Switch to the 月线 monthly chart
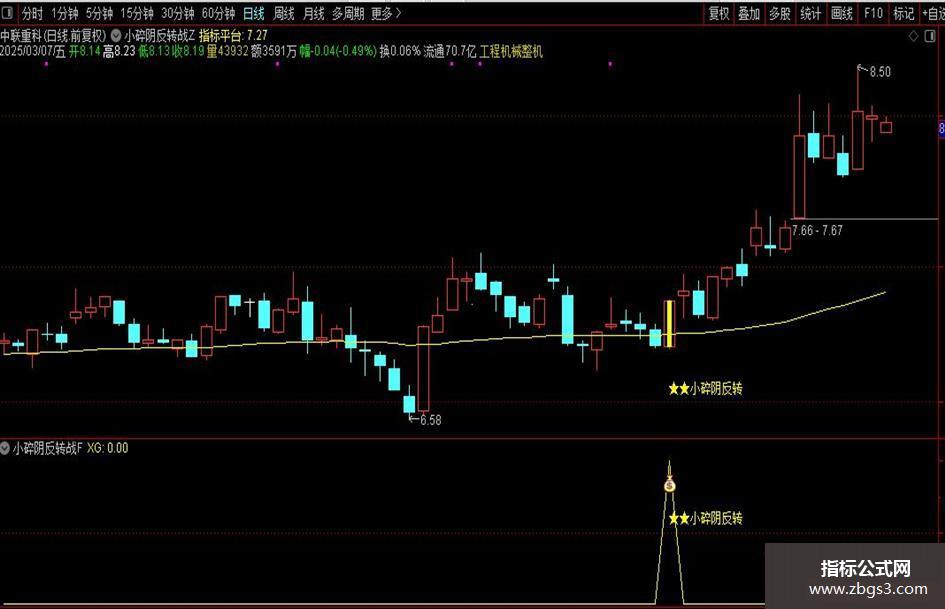Viewport: 945px width, 609px height. [313, 13]
